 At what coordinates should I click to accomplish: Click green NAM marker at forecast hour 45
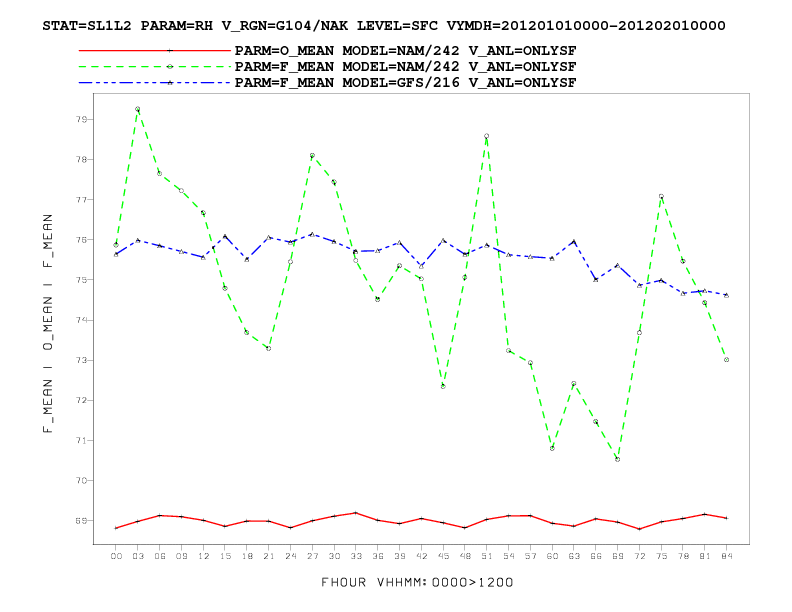pos(443,386)
